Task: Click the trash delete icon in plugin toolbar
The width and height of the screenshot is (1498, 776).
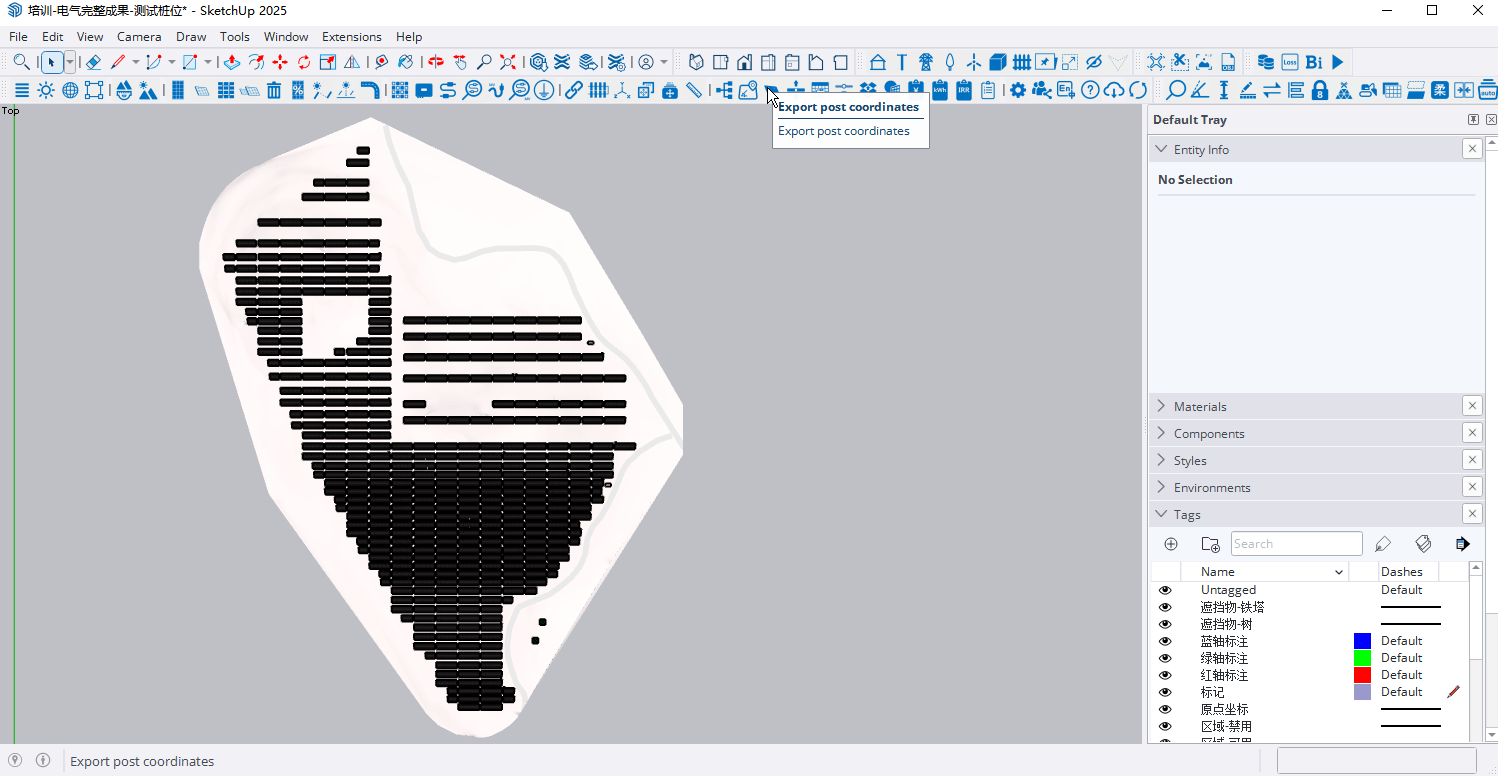Action: click(x=274, y=90)
